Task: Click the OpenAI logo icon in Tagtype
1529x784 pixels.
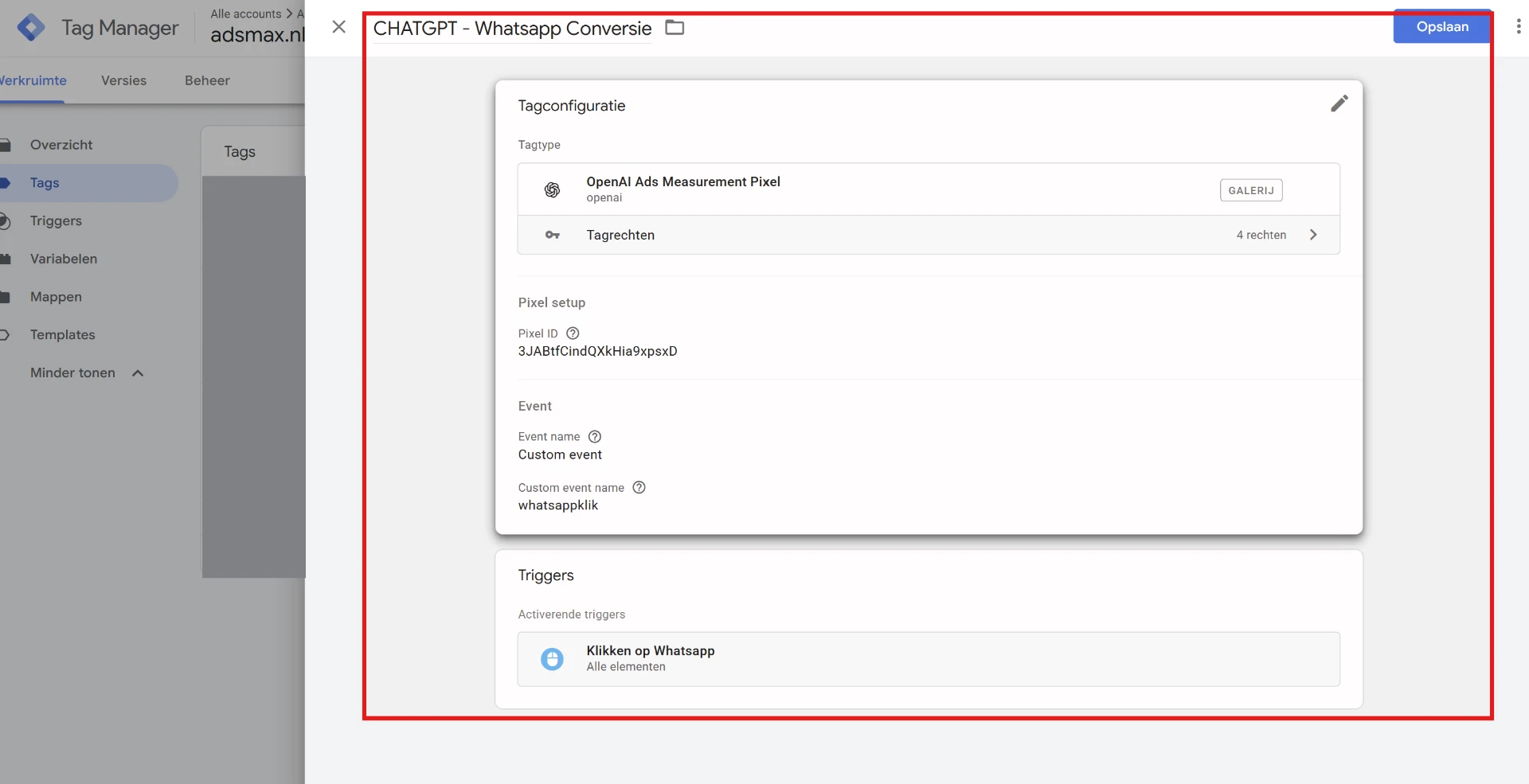Action: [x=552, y=189]
